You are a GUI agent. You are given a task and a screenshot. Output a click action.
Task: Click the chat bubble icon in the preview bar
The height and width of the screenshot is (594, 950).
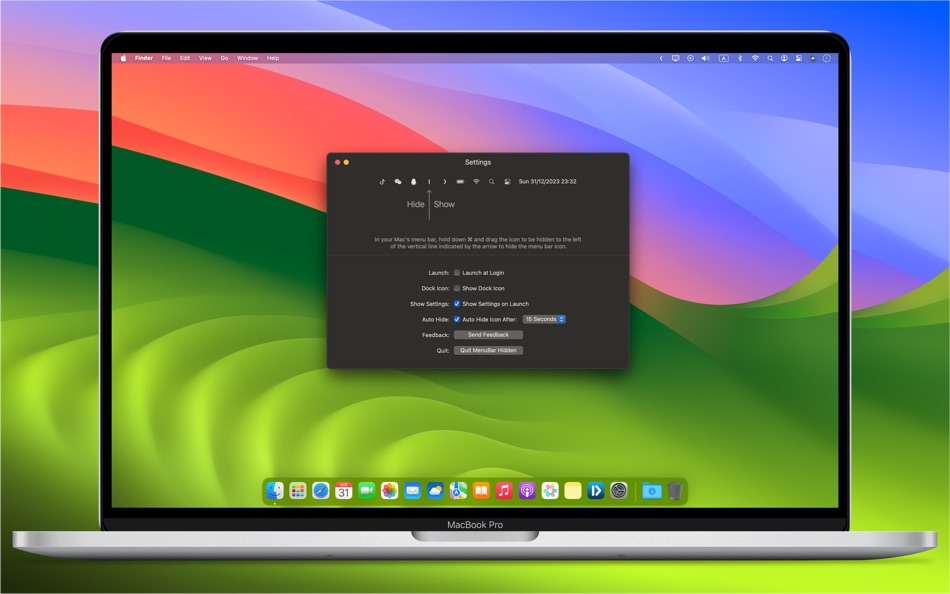[x=397, y=181]
